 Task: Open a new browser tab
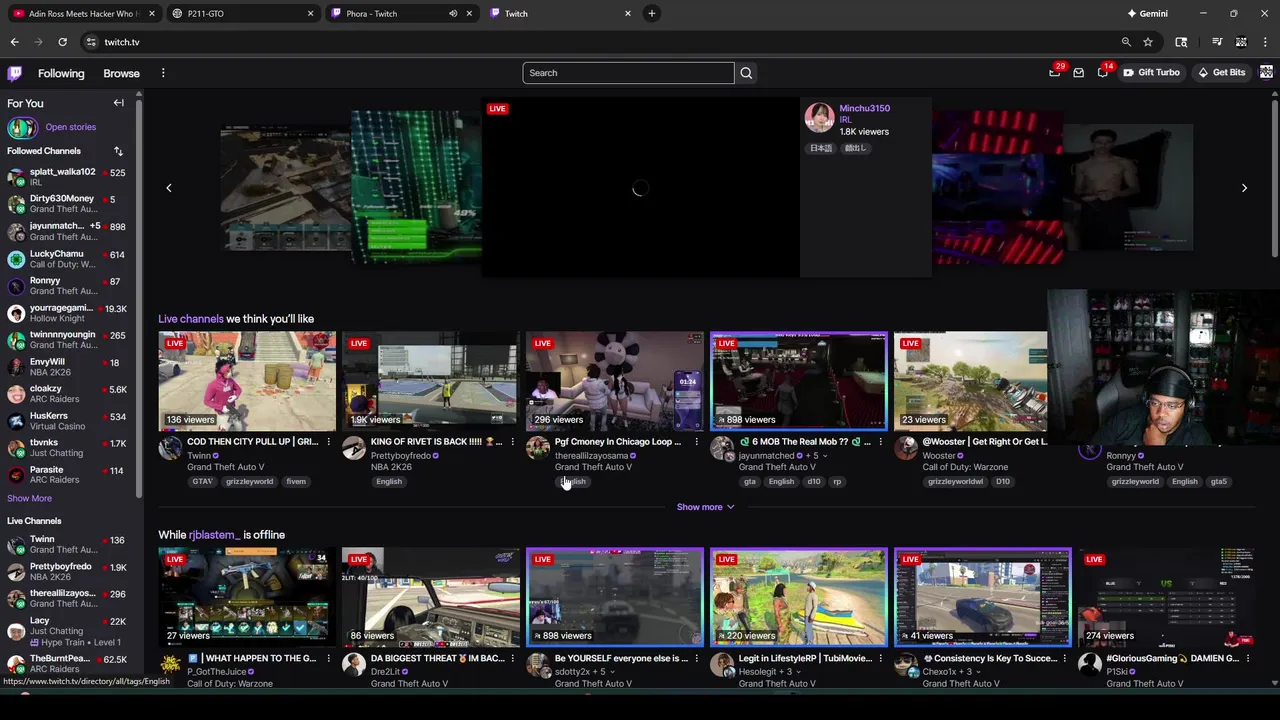652,13
